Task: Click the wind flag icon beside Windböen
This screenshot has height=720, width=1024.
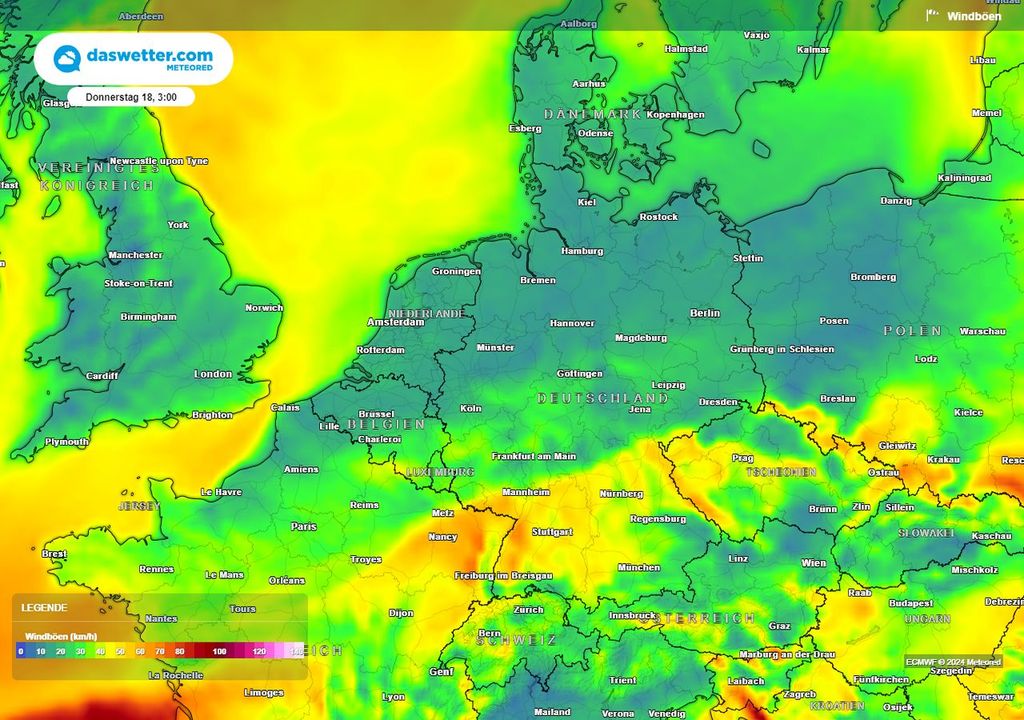Action: pos(932,15)
